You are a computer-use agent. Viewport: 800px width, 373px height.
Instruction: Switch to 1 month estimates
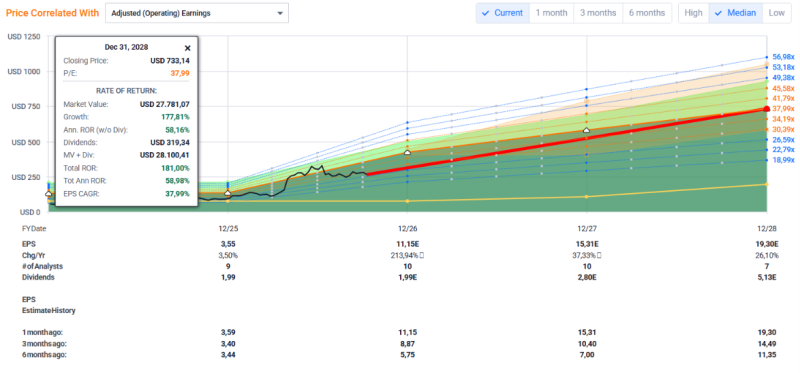pos(552,13)
